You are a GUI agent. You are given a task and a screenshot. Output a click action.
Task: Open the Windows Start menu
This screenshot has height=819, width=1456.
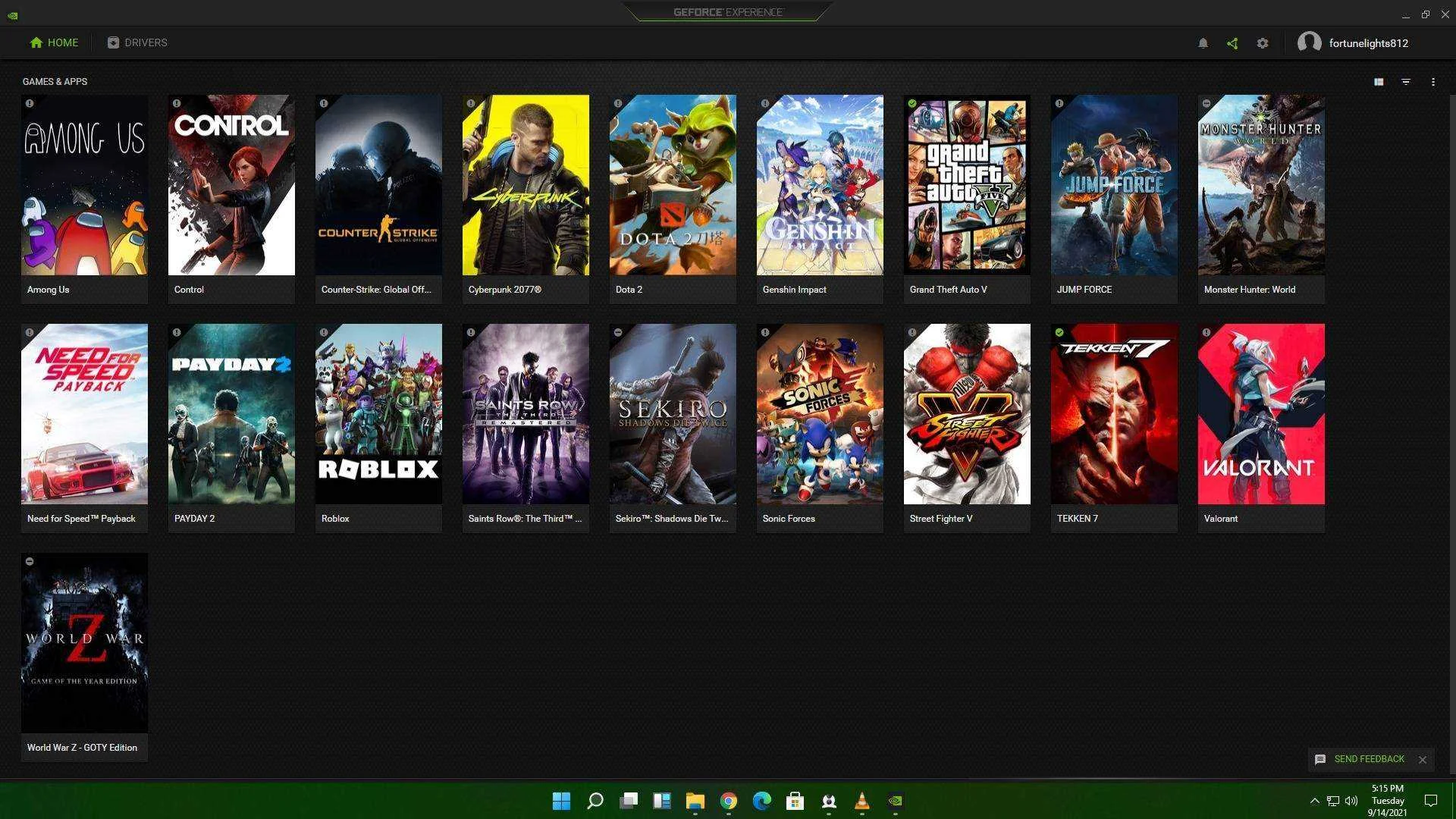coord(561,801)
